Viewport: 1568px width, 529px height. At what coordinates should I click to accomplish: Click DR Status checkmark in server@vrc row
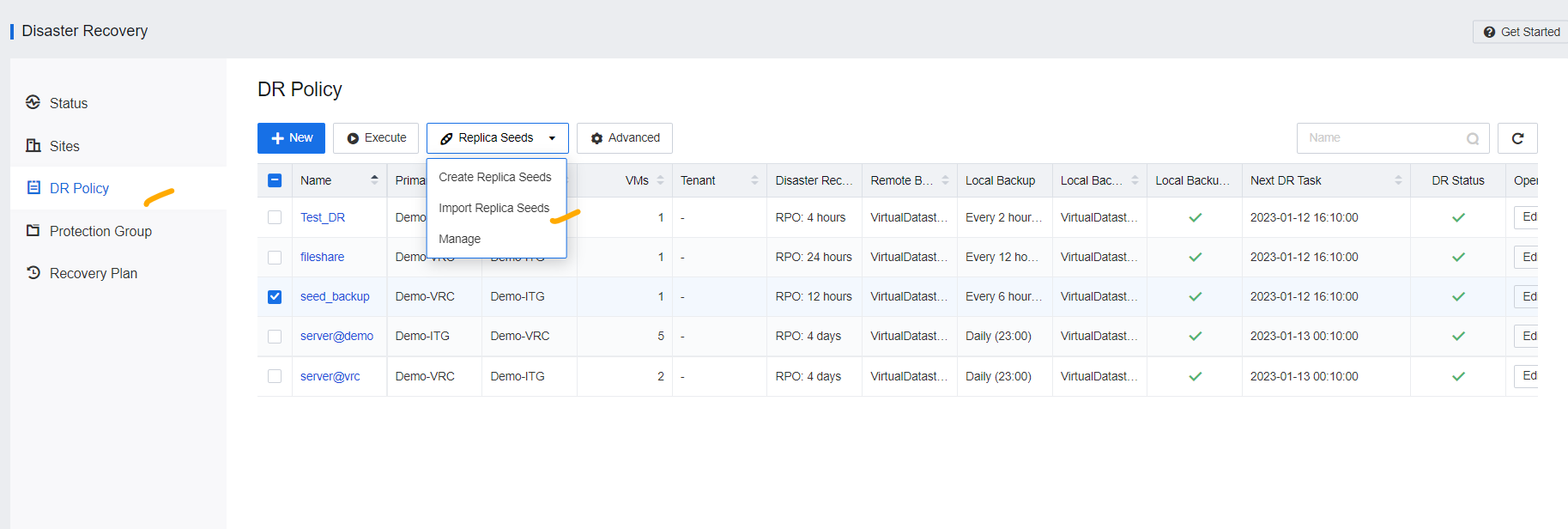click(x=1458, y=376)
